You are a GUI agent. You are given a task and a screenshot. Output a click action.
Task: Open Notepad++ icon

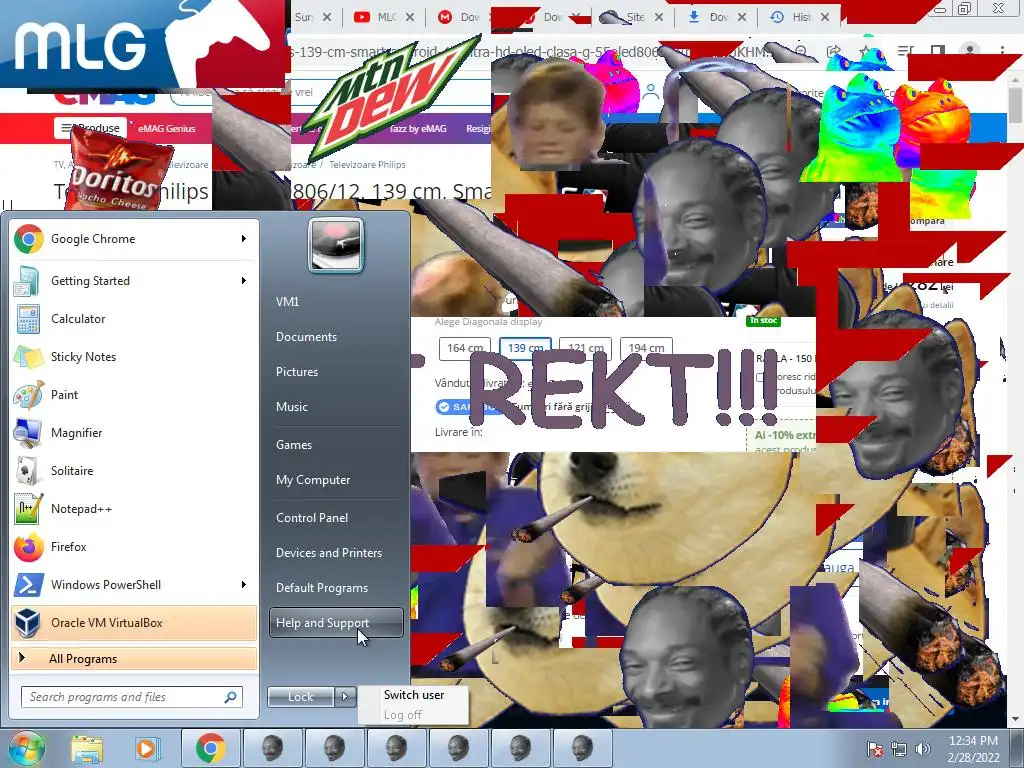pos(27,508)
